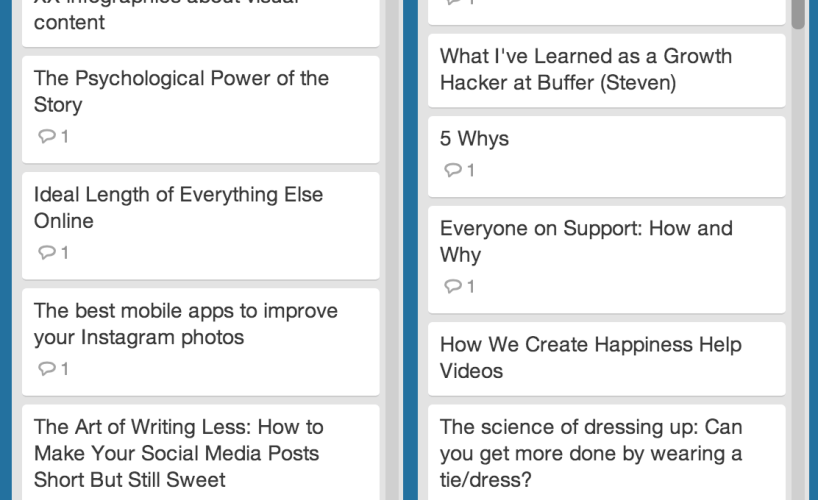Open The science of dressing up card
The image size is (818, 500).
pos(607,453)
